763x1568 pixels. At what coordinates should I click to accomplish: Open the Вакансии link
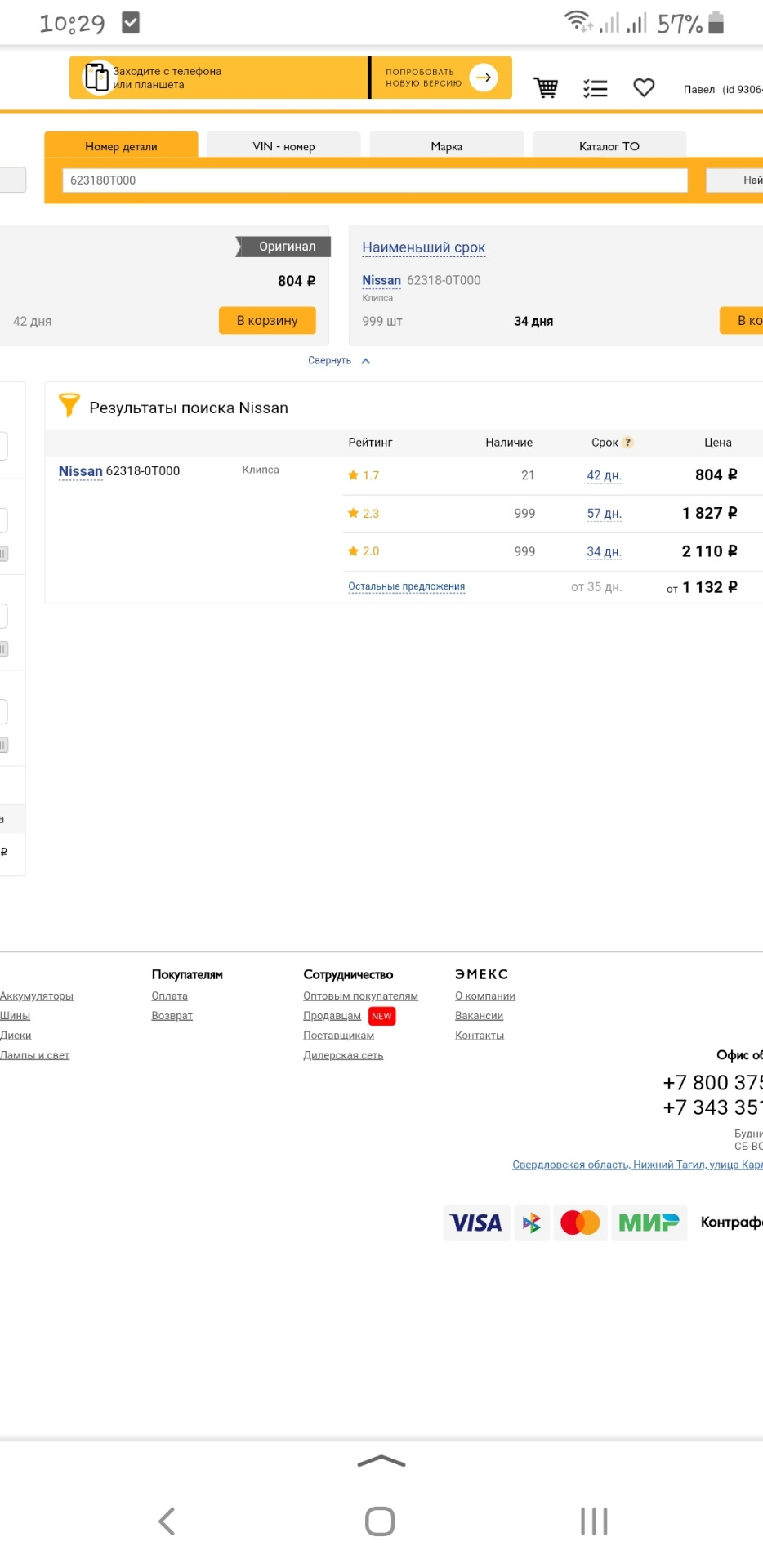[x=479, y=1015]
